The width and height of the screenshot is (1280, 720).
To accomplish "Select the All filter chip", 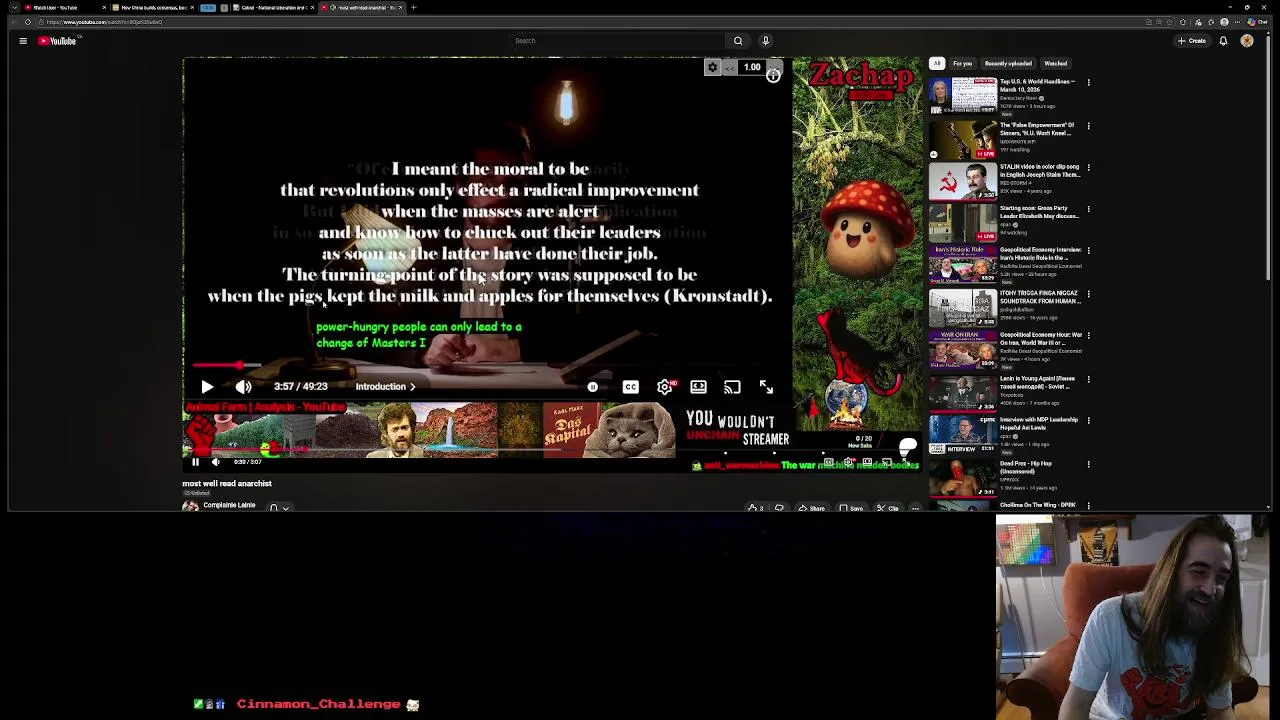I will (937, 64).
